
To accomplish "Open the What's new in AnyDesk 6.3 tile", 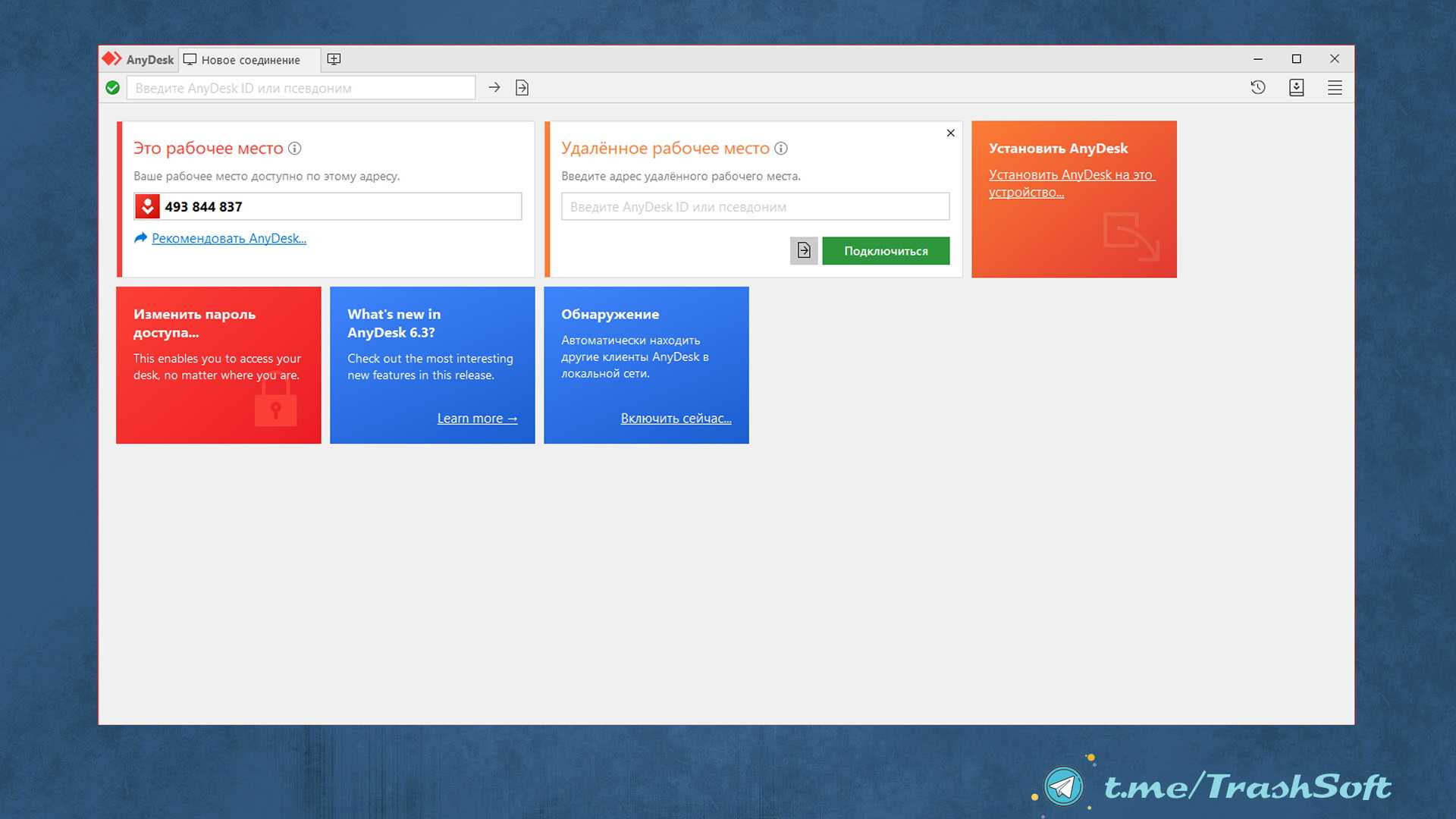I will (x=432, y=365).
